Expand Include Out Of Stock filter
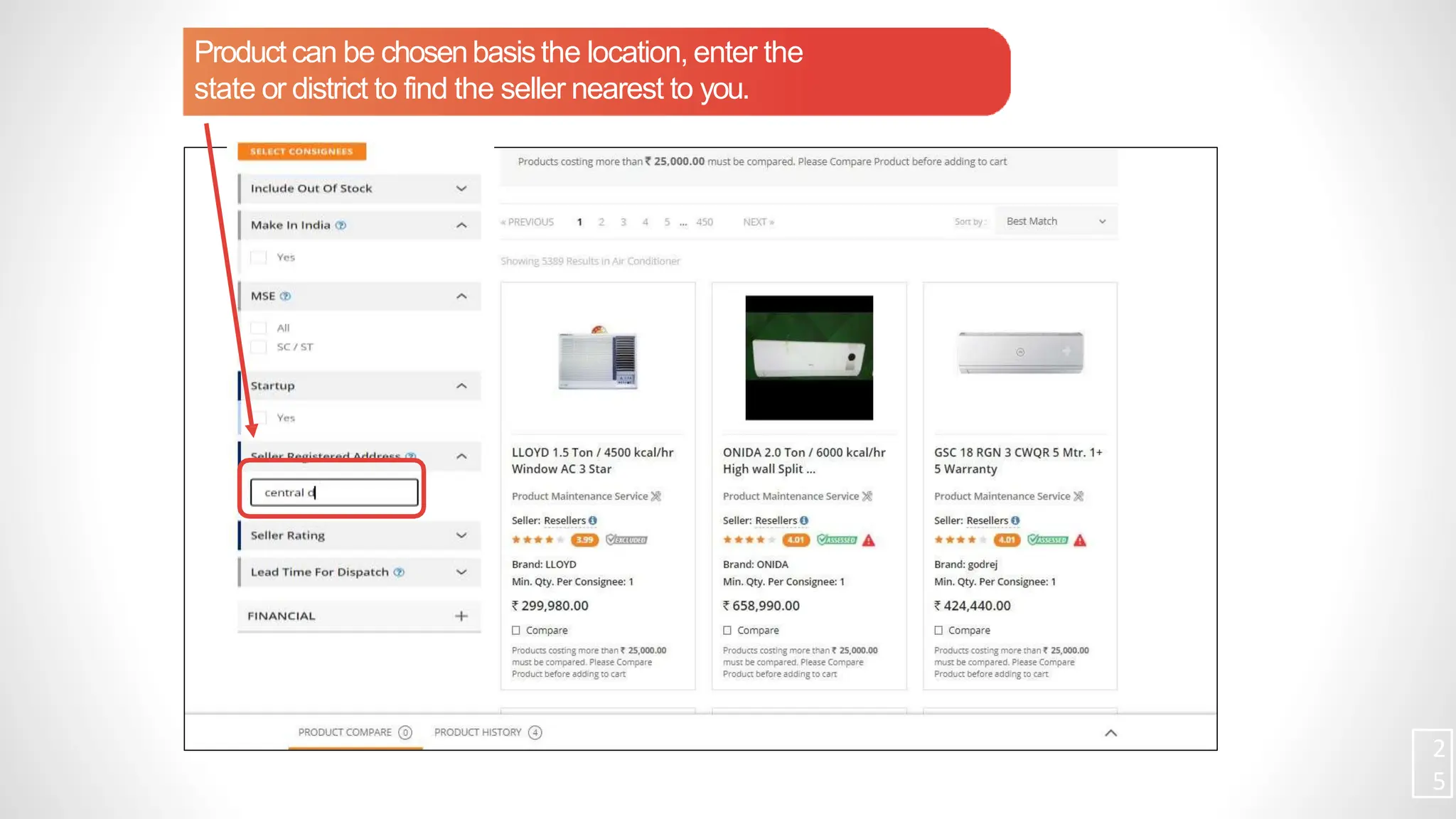Screen dimensions: 1456x819 tap(461, 188)
